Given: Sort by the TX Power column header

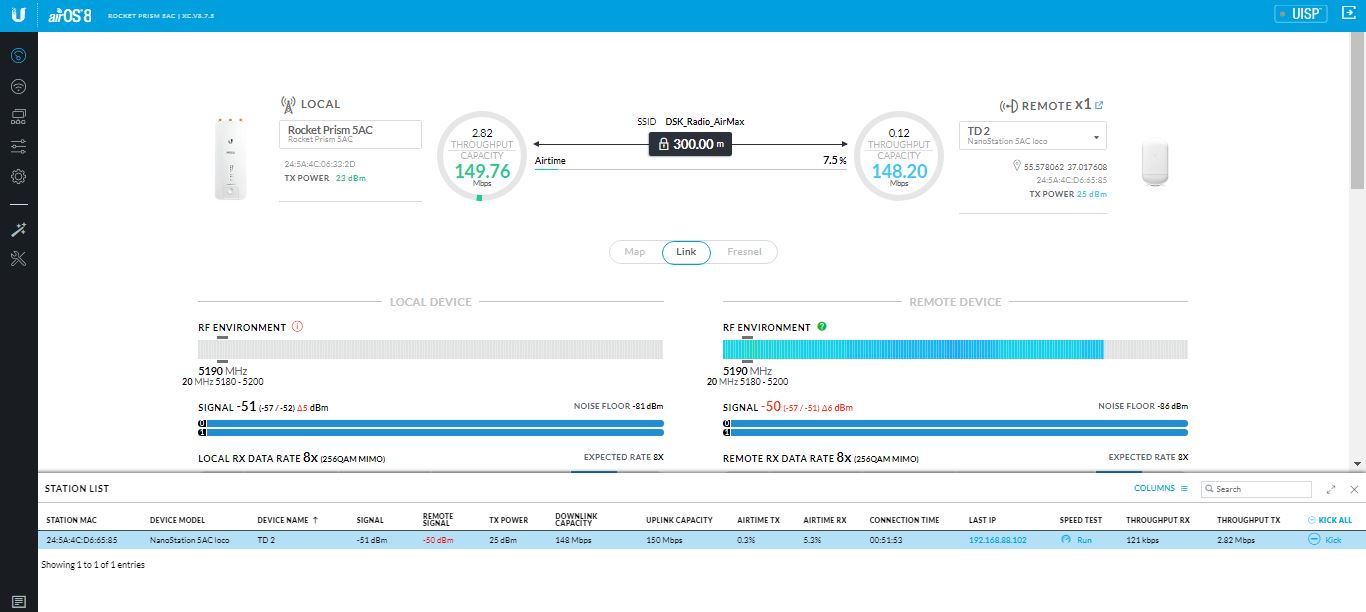Looking at the screenshot, I should [508, 520].
